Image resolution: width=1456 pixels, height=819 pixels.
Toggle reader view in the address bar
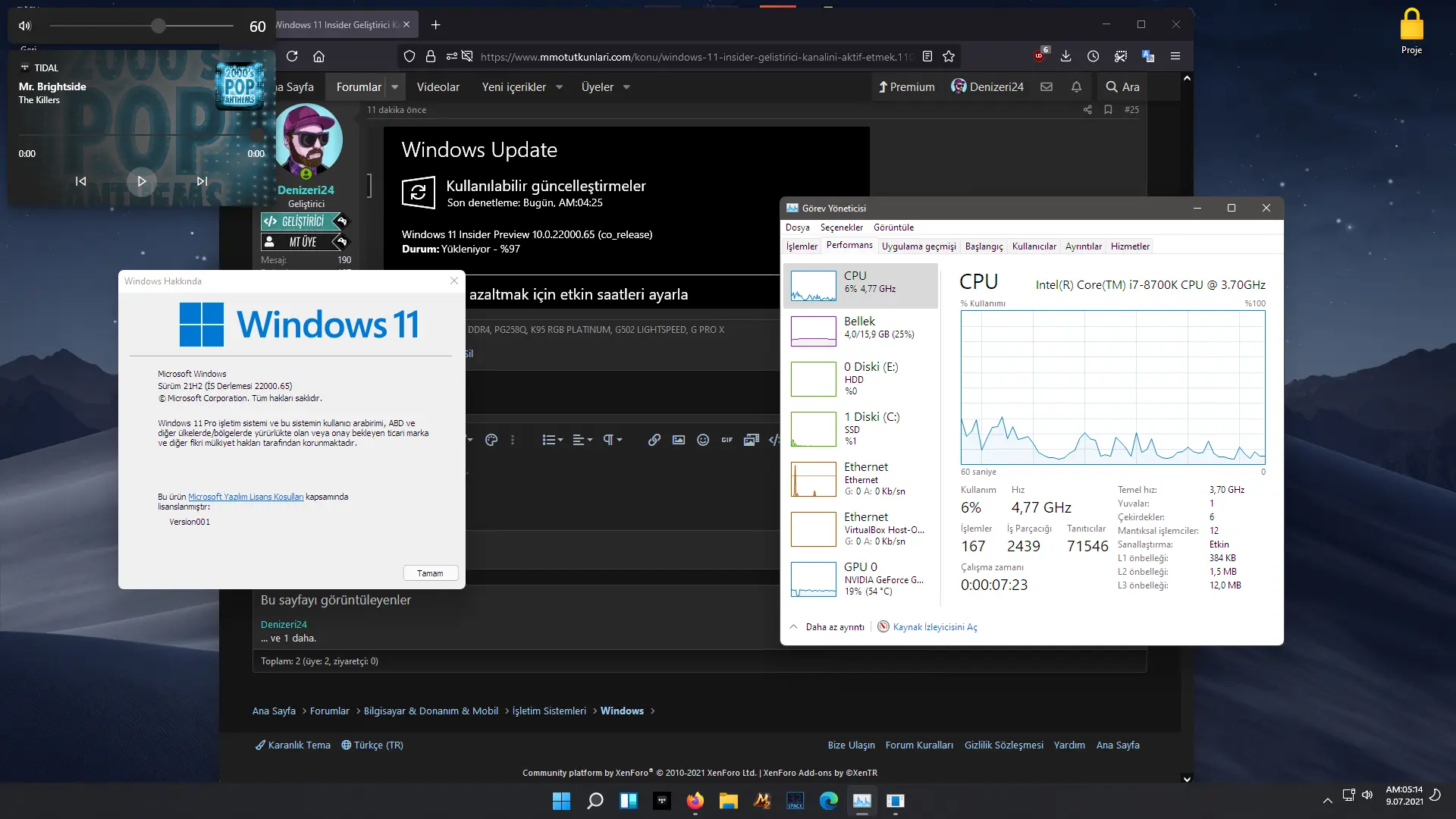click(x=927, y=56)
